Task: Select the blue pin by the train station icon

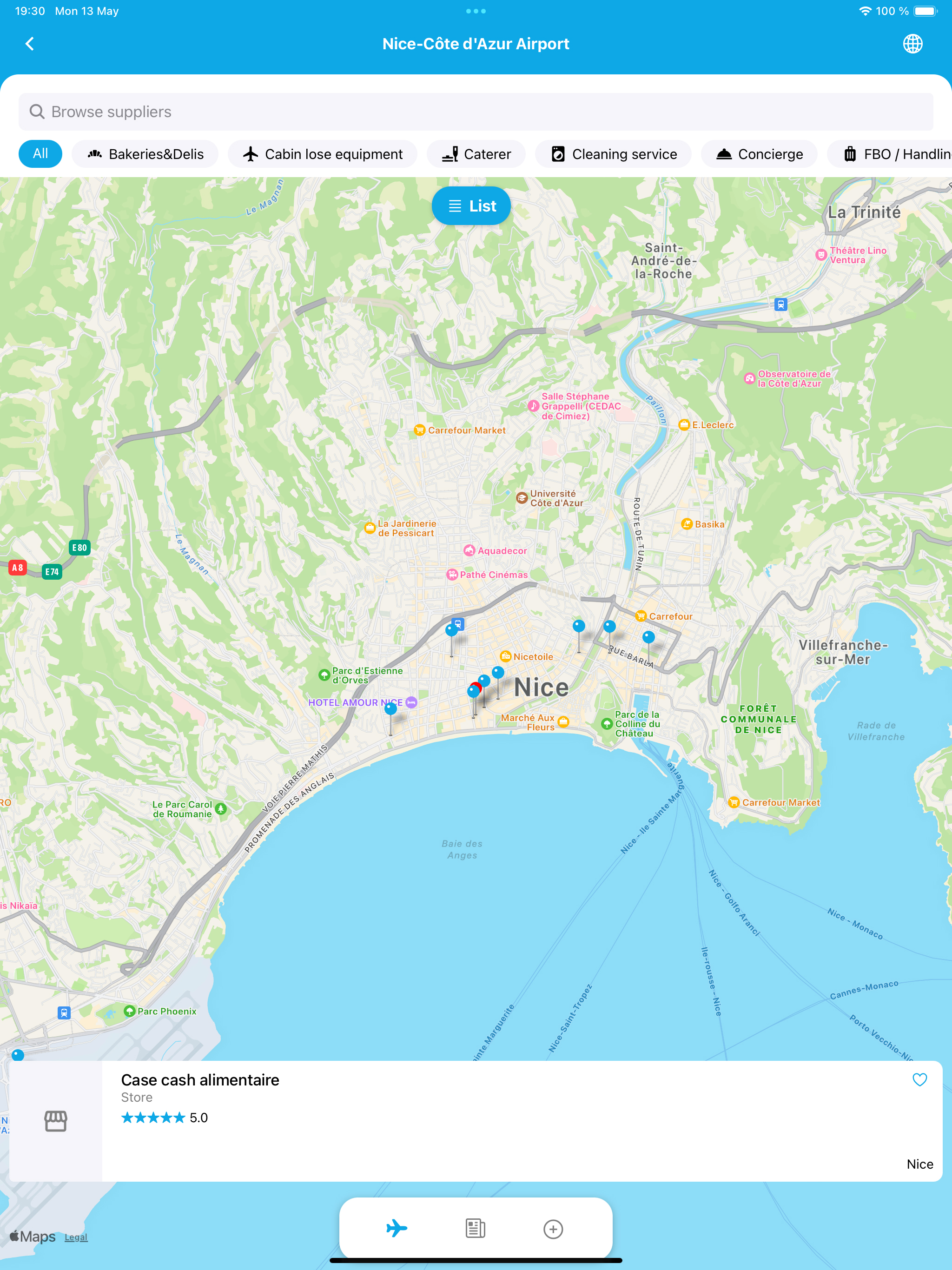Action: [x=452, y=630]
